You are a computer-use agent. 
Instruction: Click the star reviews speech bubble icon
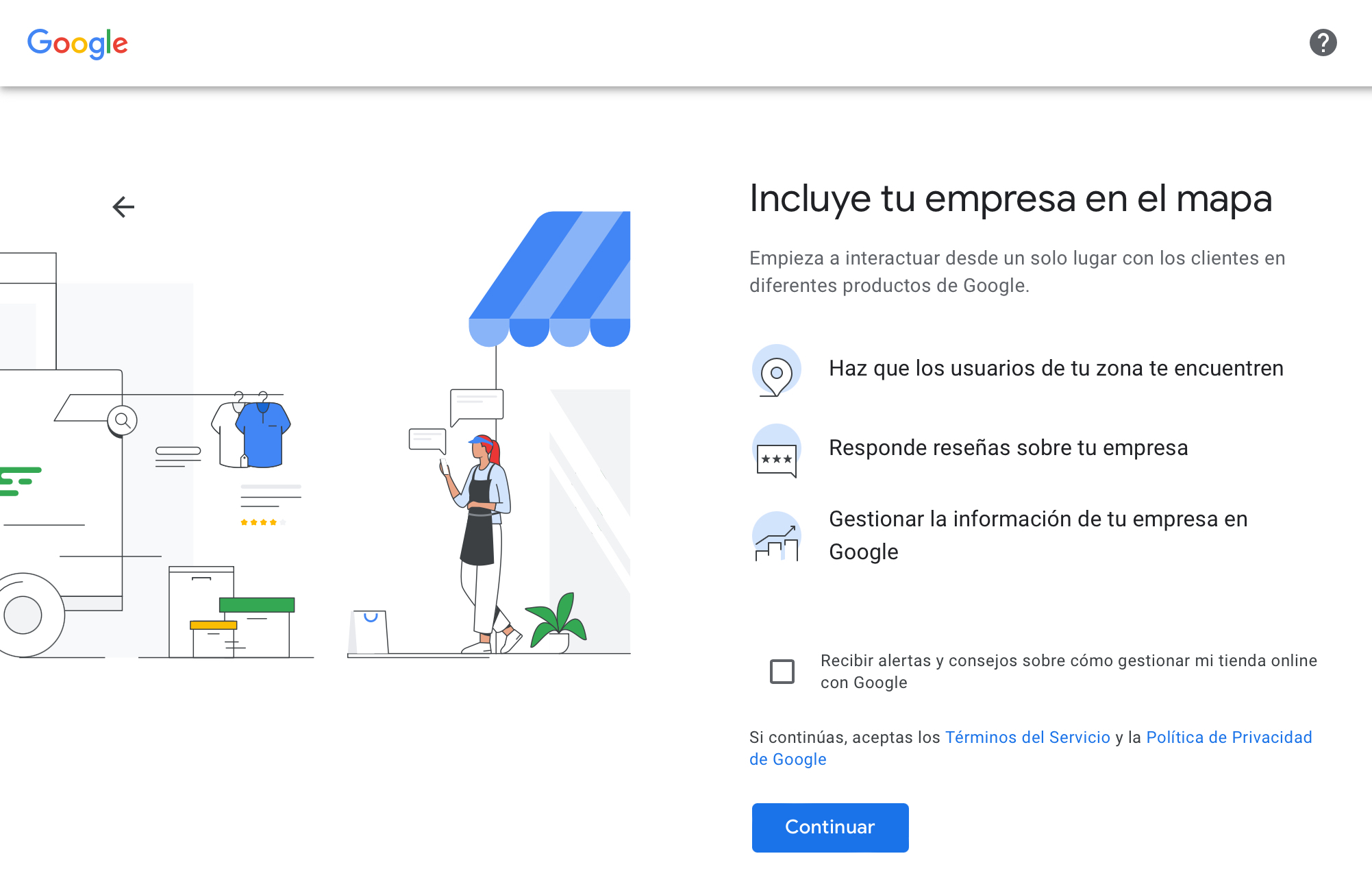776,450
